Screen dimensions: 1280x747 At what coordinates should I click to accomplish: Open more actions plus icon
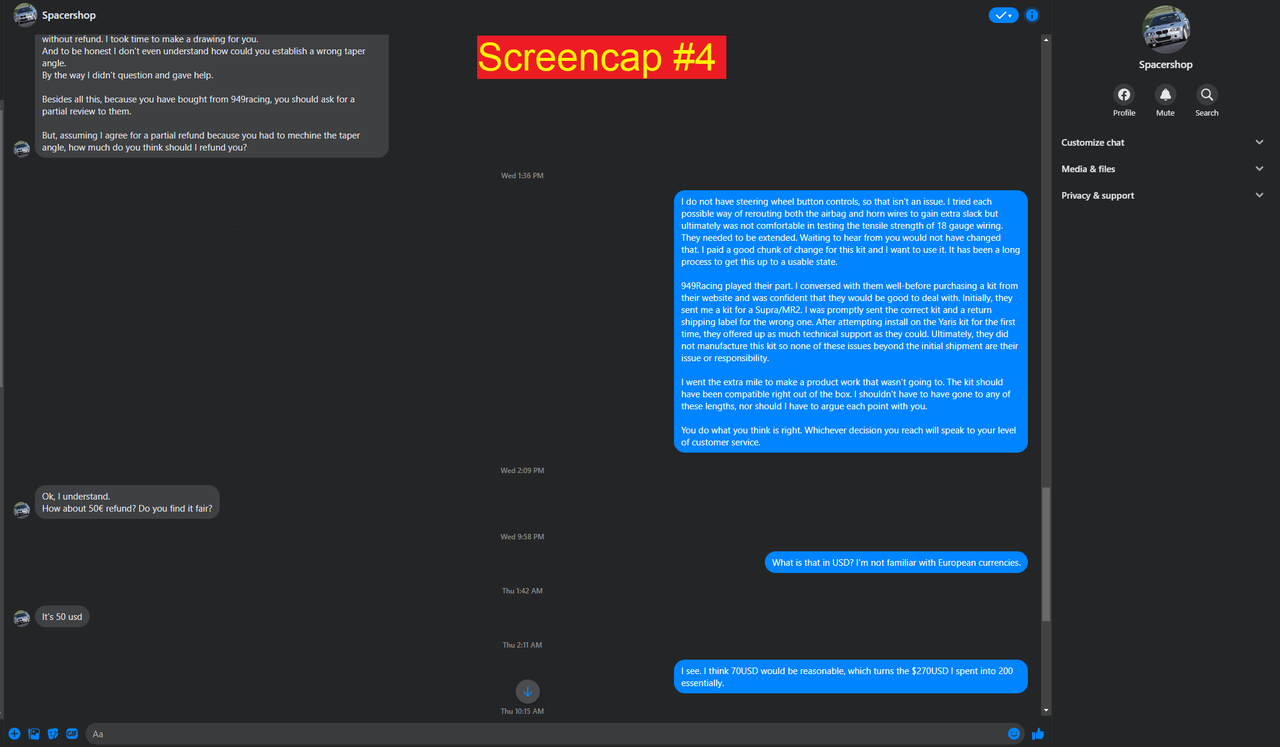[x=14, y=734]
